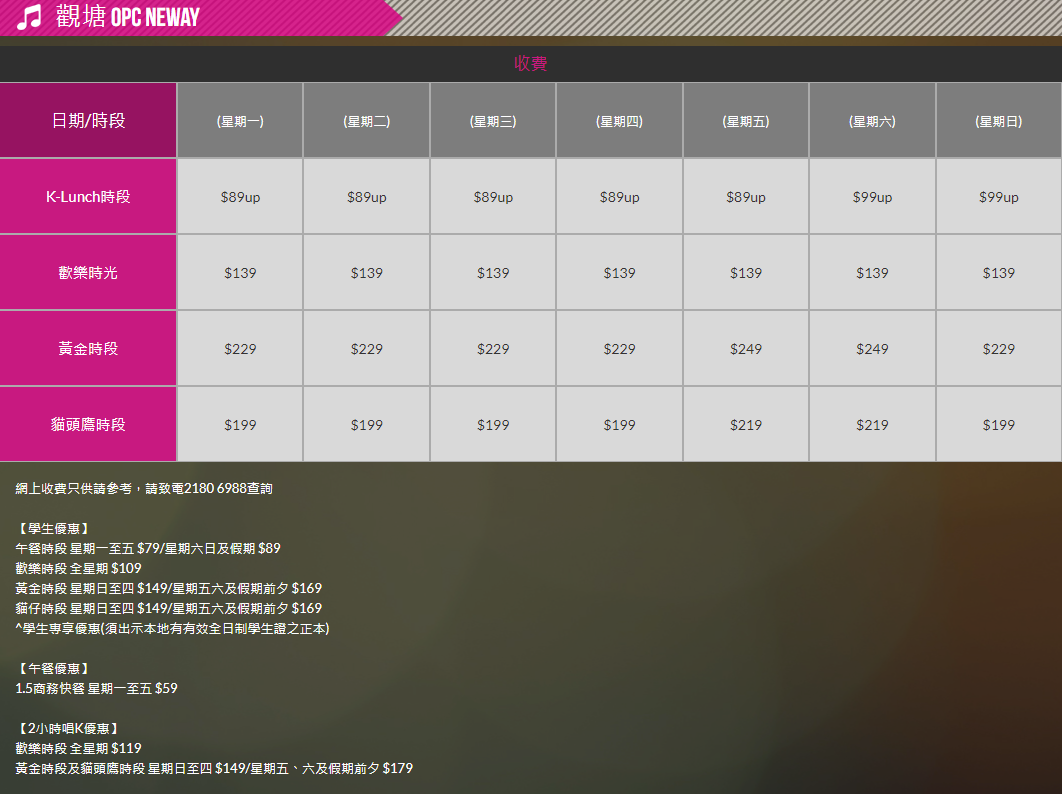Click the $99up price under 星期六
1062x794 pixels.
pos(872,197)
